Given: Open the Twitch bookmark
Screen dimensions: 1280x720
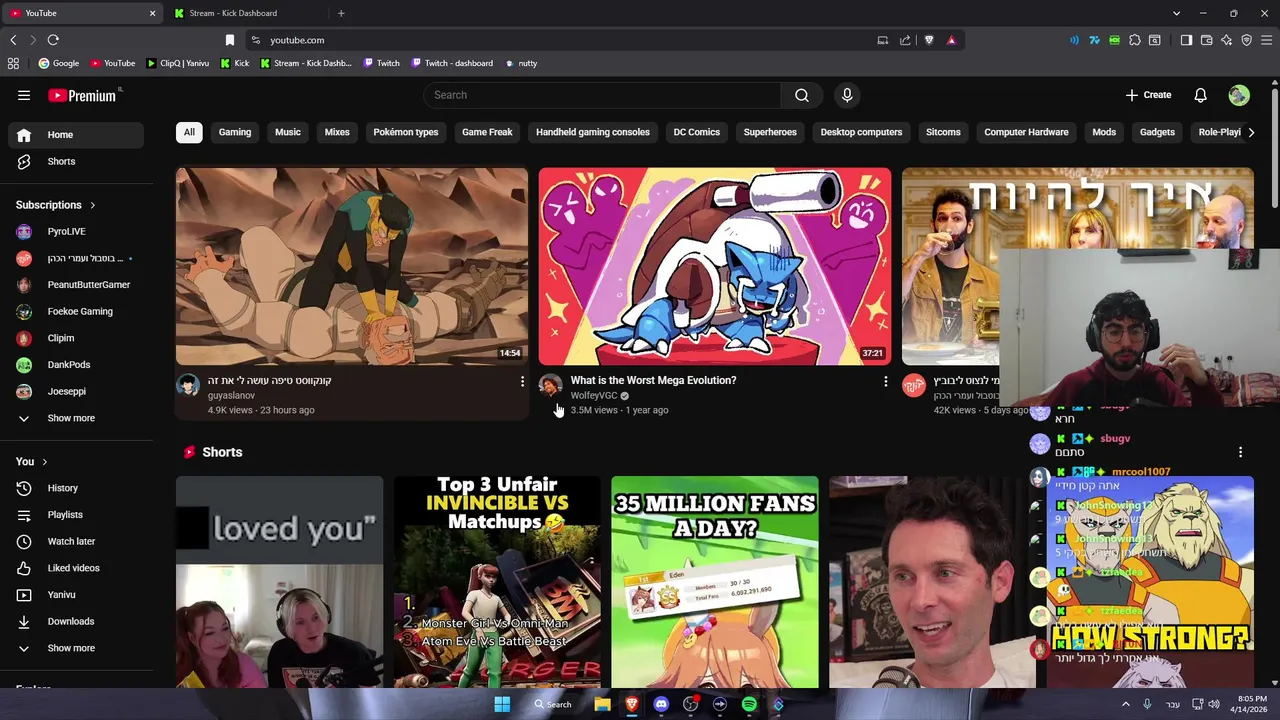Looking at the screenshot, I should pos(382,63).
